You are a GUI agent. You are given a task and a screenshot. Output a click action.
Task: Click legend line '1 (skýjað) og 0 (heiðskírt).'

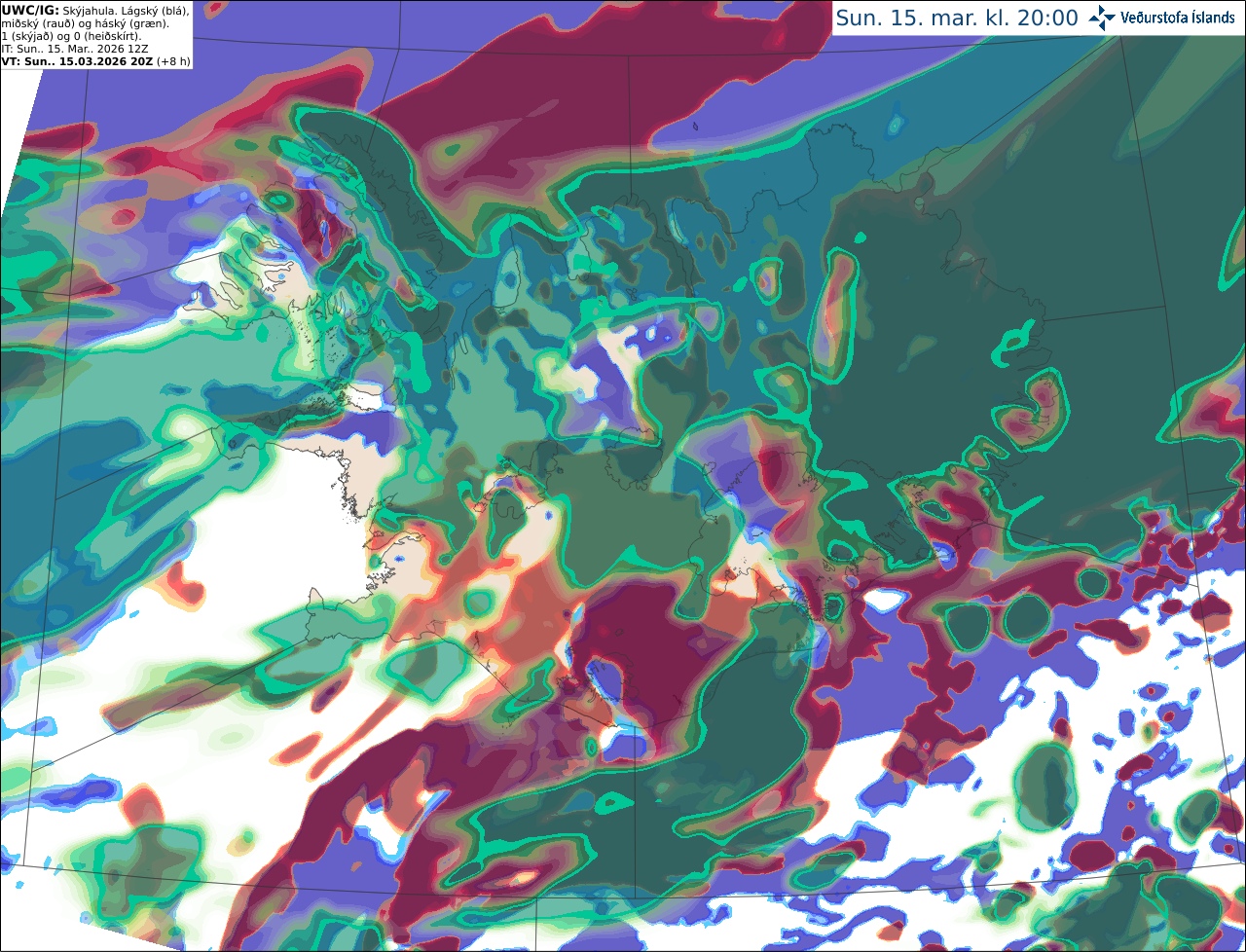click(x=71, y=36)
